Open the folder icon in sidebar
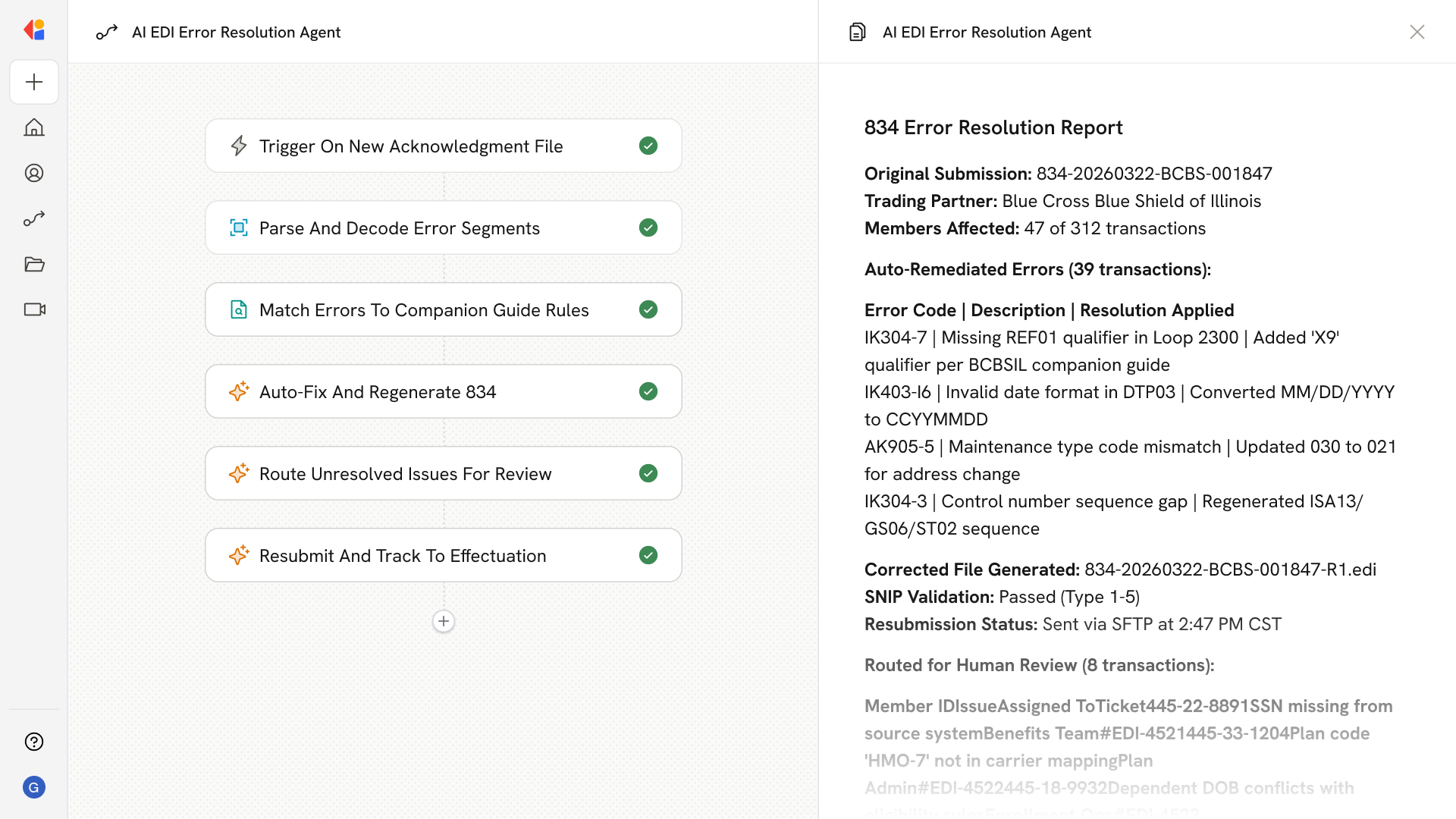The width and height of the screenshot is (1456, 819). [34, 264]
